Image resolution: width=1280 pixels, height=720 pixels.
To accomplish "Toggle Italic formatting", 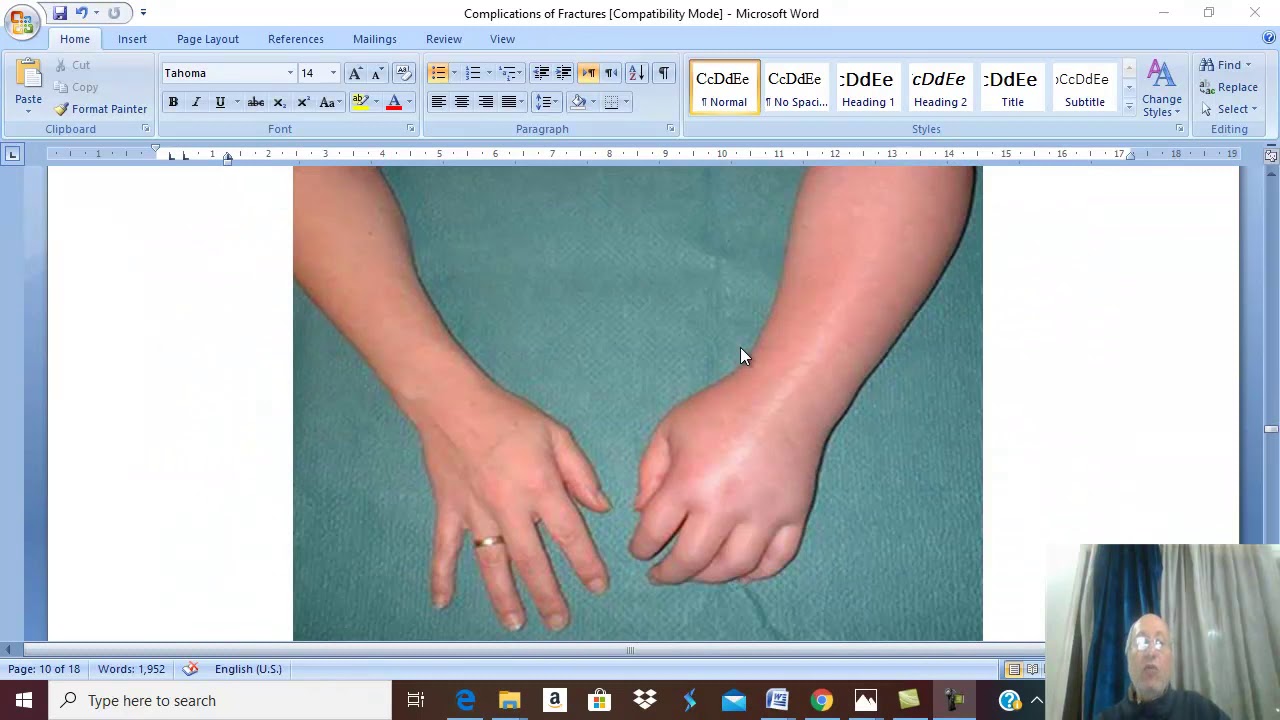I will [x=196, y=102].
